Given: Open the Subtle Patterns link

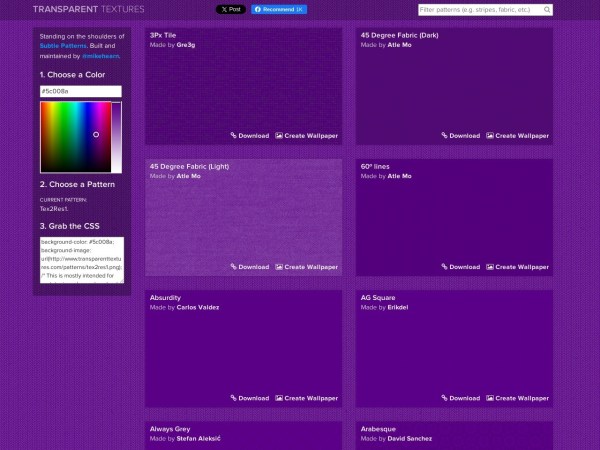Looking at the screenshot, I should (x=63, y=46).
